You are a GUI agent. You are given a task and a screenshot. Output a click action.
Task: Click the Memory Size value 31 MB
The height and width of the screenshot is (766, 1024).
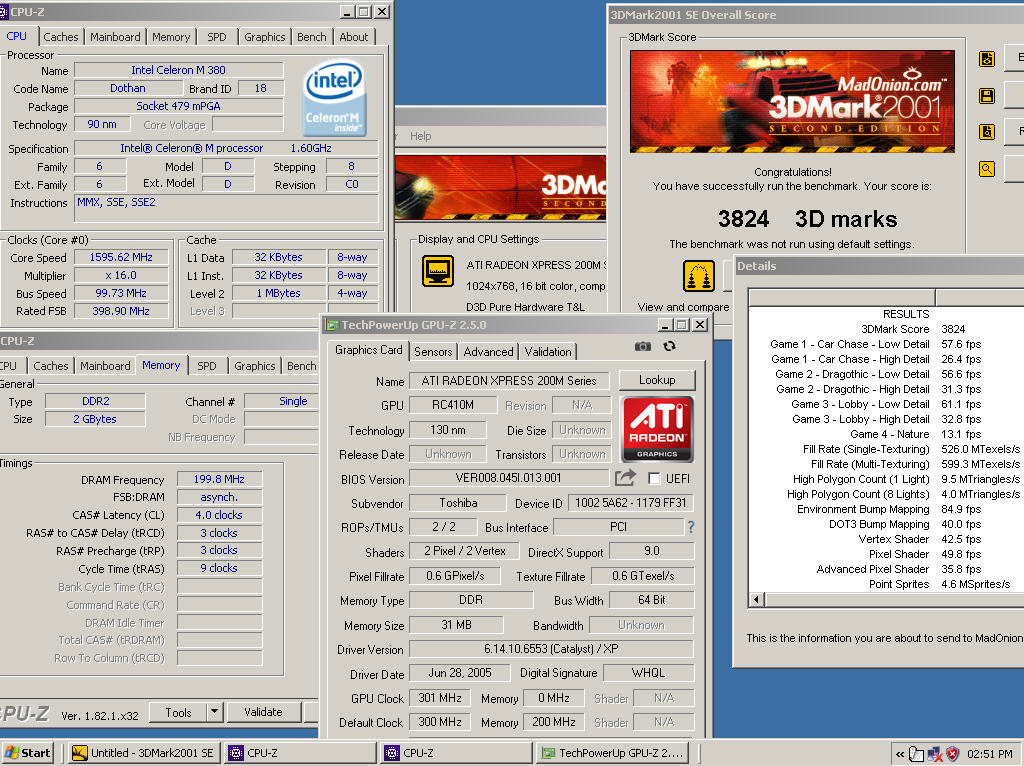pos(456,625)
